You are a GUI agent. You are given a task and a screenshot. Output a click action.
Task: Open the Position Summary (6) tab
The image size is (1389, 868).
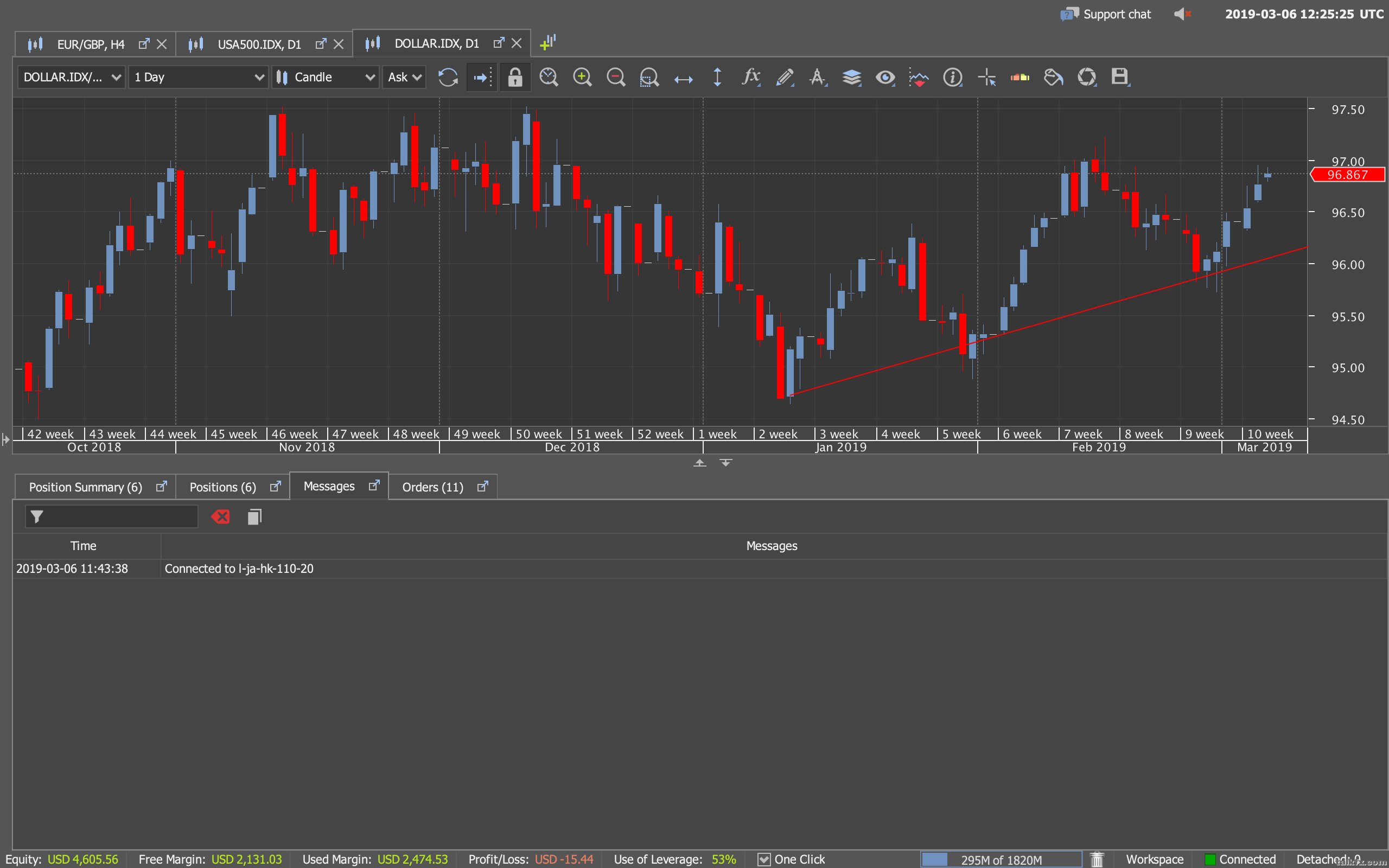click(x=86, y=487)
